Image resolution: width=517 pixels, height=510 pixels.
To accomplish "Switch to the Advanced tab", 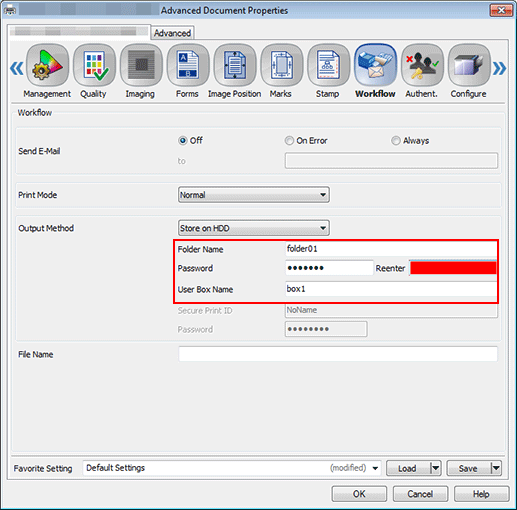I will pyautogui.click(x=172, y=33).
